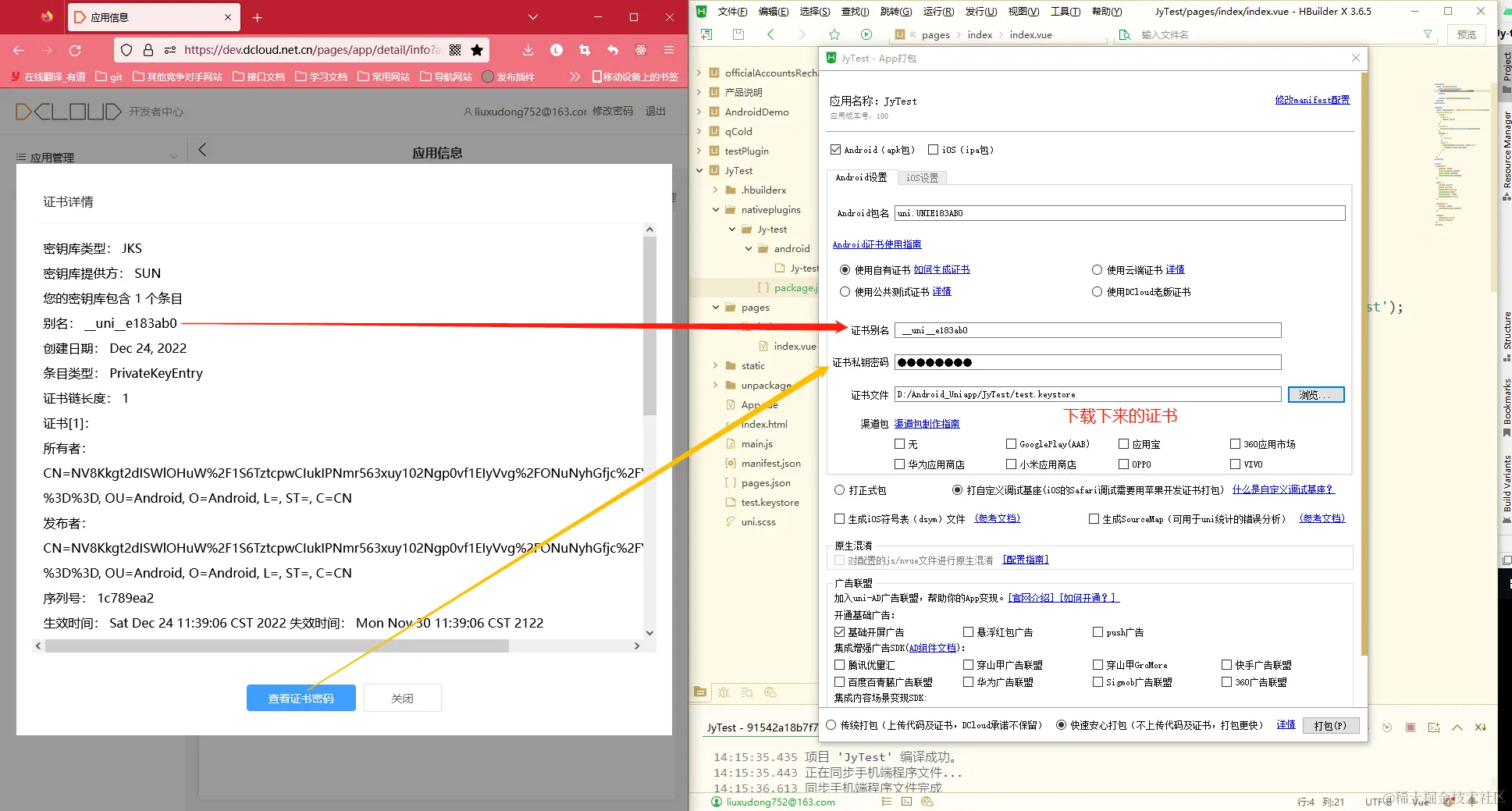Click HBuilder save file icon
The width and height of the screenshot is (1512, 811).
tap(738, 34)
